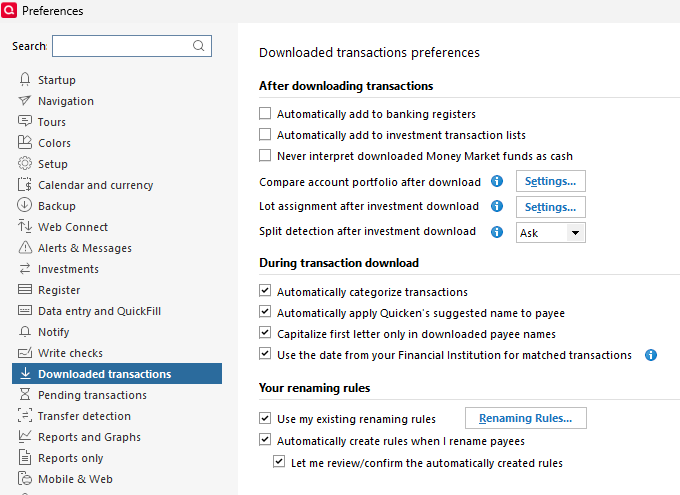The image size is (680, 495).
Task: Enable Automatically add to banking registers
Action: click(265, 114)
